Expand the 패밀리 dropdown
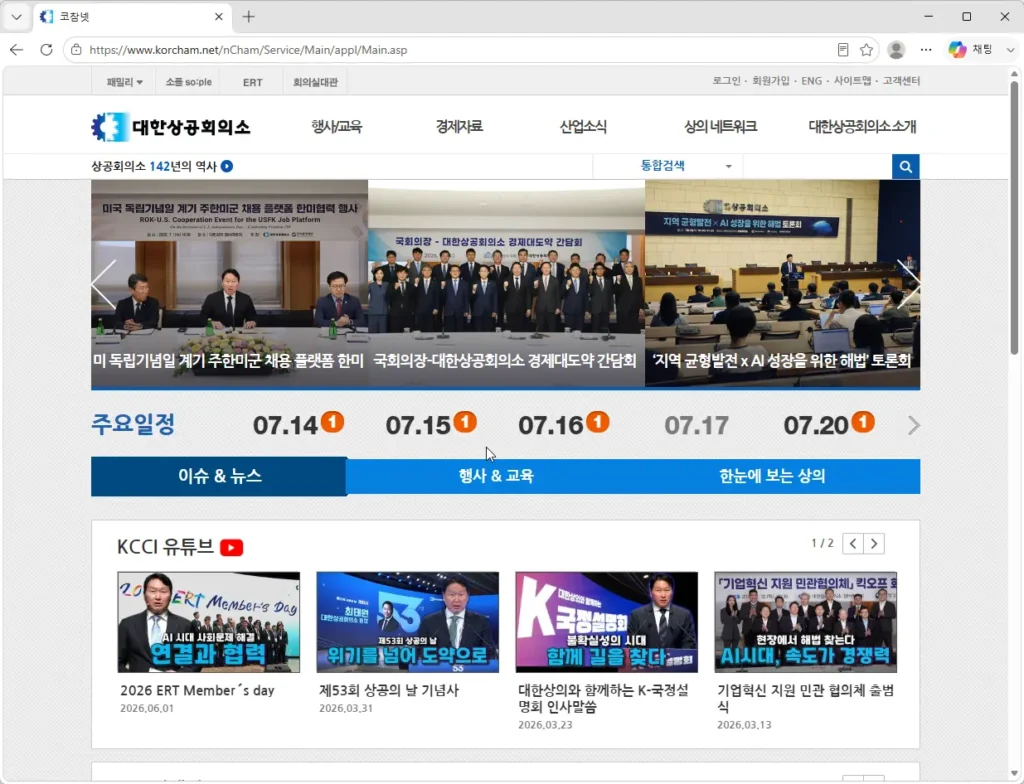 (125, 82)
